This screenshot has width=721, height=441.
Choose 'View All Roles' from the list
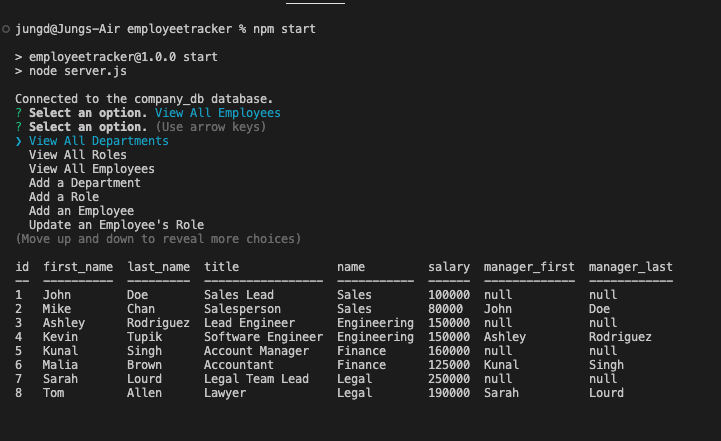click(78, 155)
